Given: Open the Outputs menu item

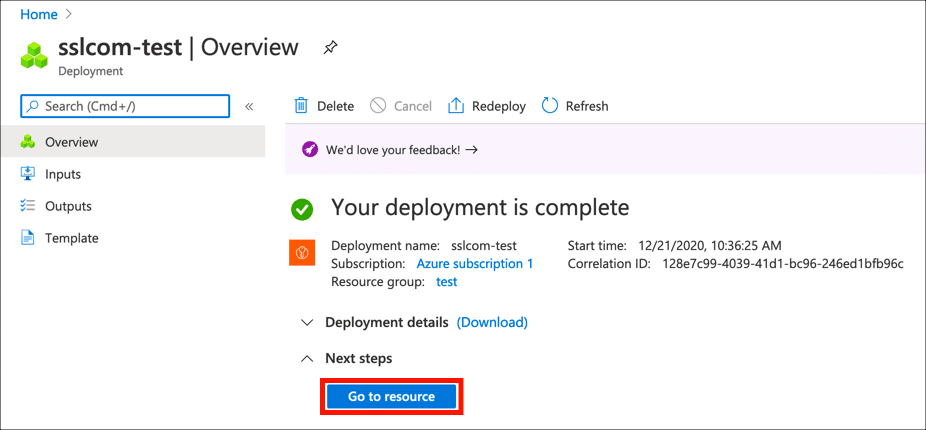Looking at the screenshot, I should 68,206.
